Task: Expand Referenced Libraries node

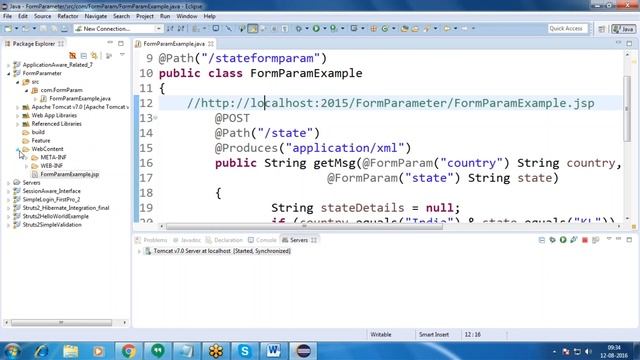Action: (x=18, y=124)
